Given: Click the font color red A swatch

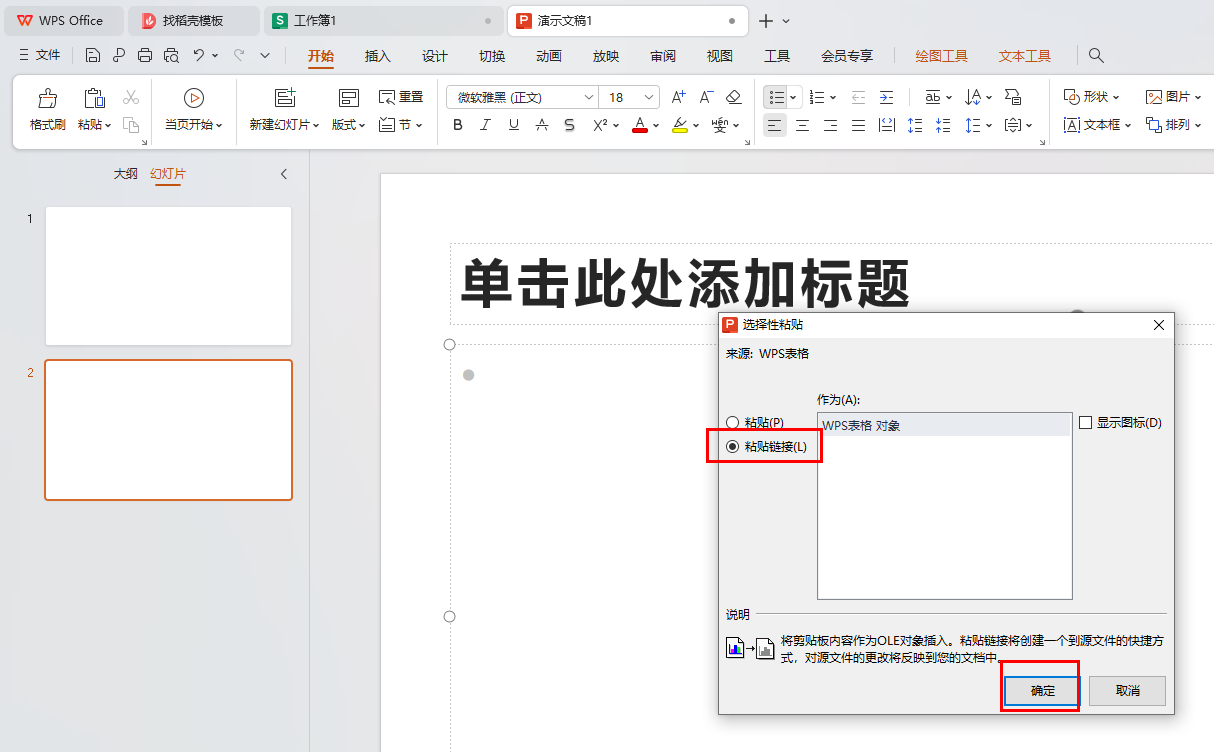Looking at the screenshot, I should click(x=640, y=125).
